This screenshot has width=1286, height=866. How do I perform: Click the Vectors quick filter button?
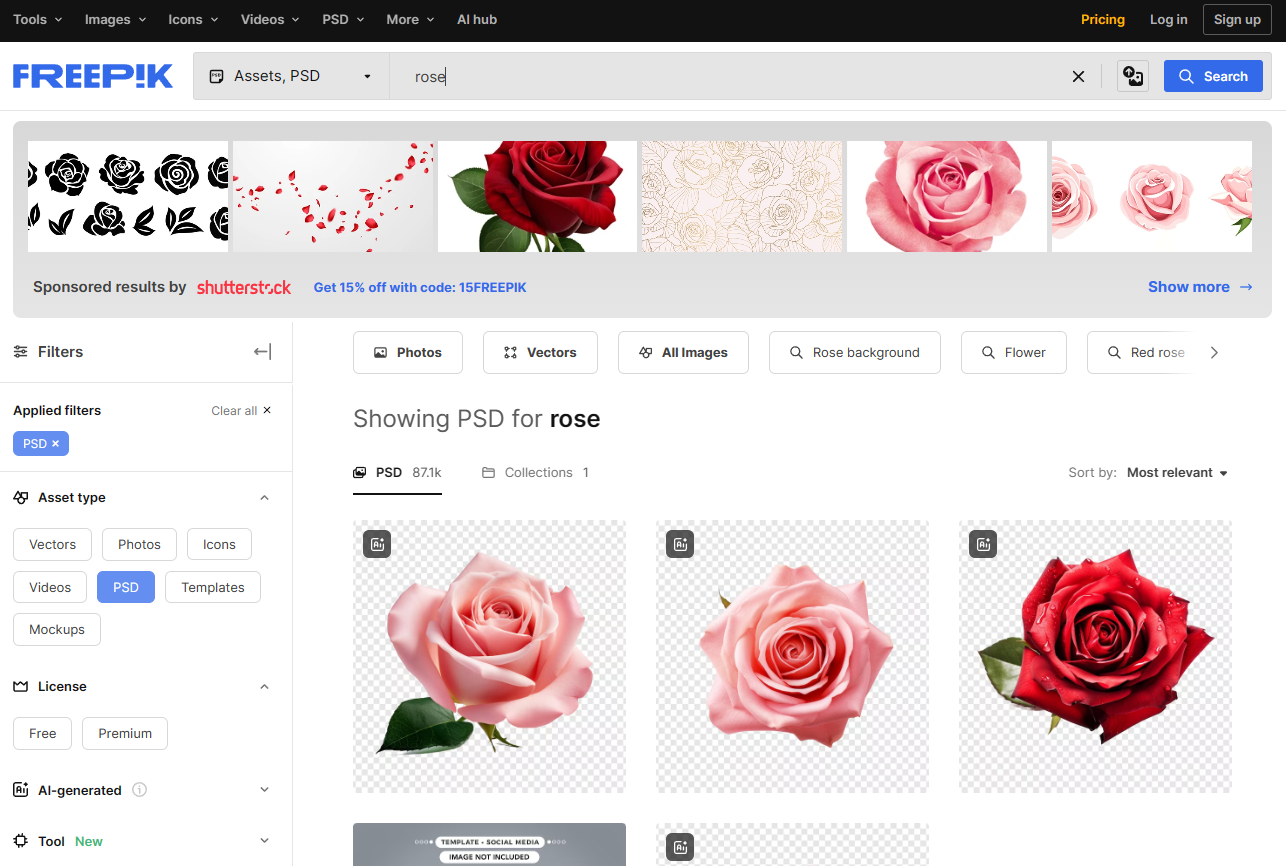(540, 353)
